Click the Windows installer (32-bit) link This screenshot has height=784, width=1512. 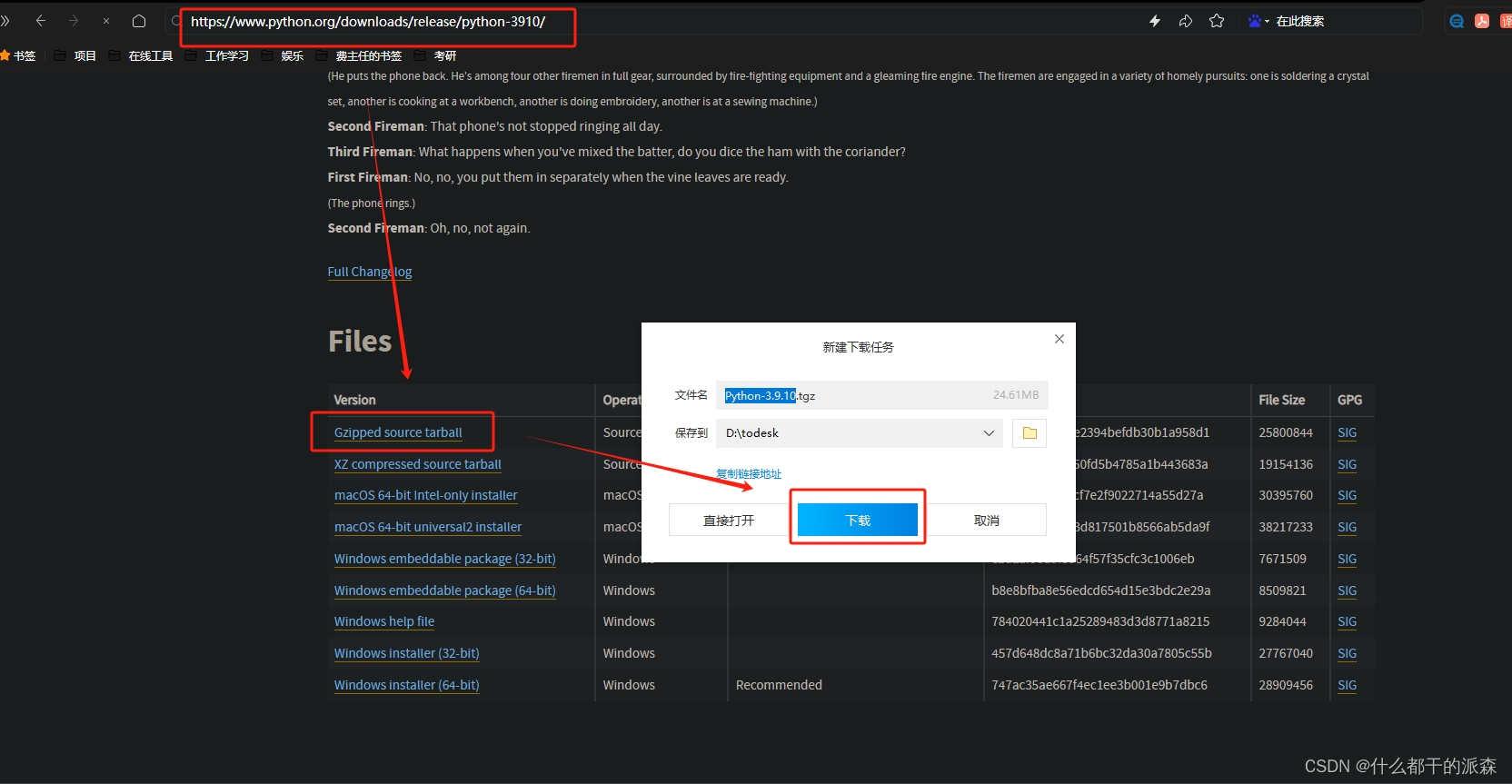[x=407, y=653]
